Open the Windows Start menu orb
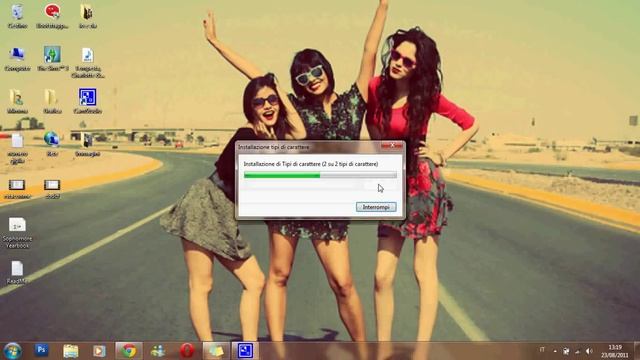This screenshot has height=360, width=640. (x=13, y=351)
